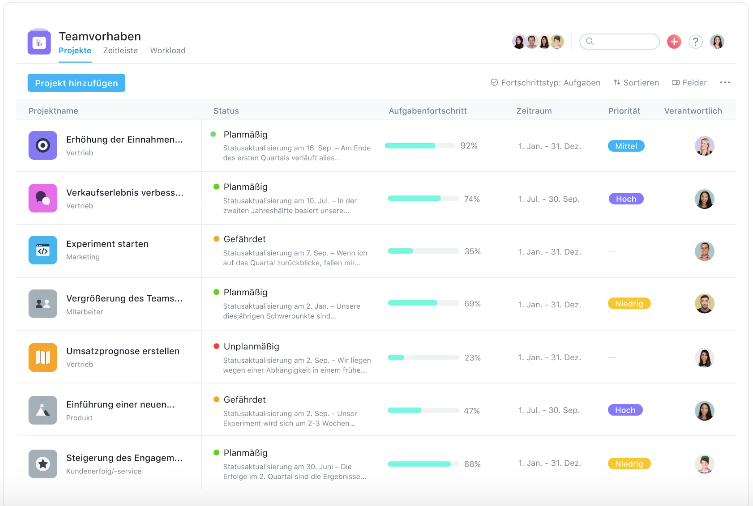This screenshot has width=753, height=506.
Task: Click the Einführung einer neuen mountain icon
Action: [43, 410]
